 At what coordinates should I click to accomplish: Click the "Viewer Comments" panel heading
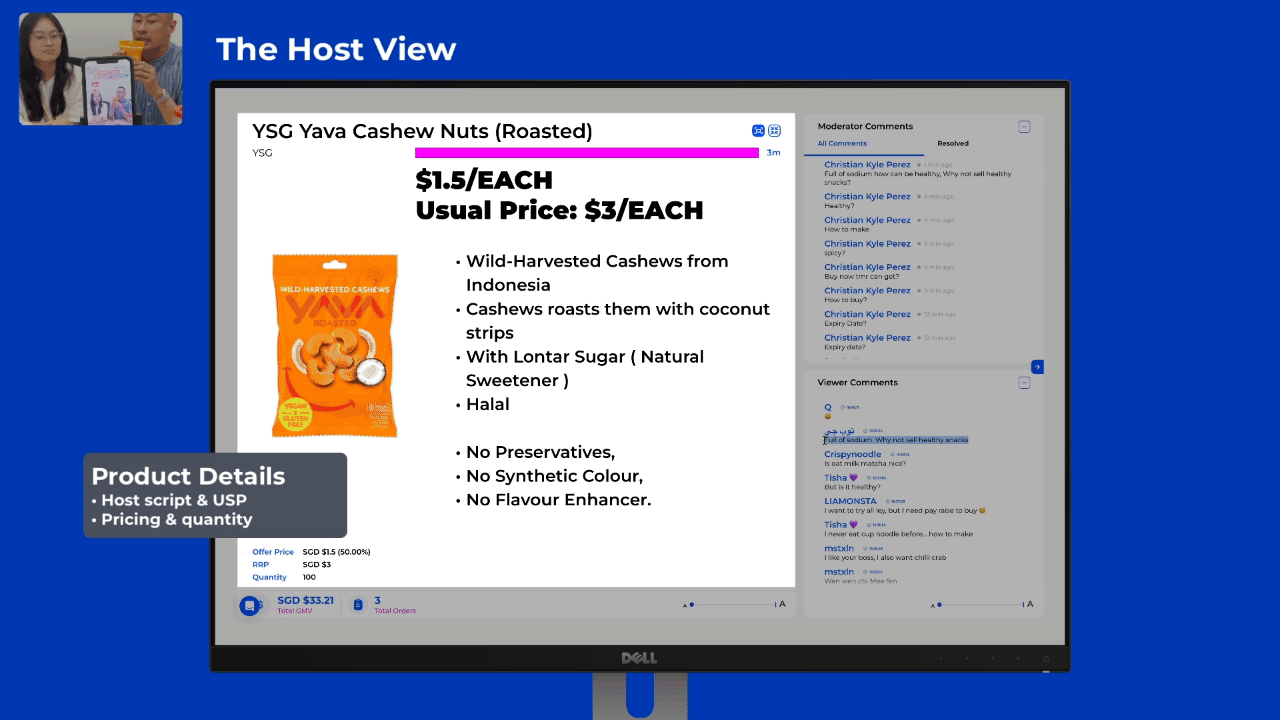(858, 383)
